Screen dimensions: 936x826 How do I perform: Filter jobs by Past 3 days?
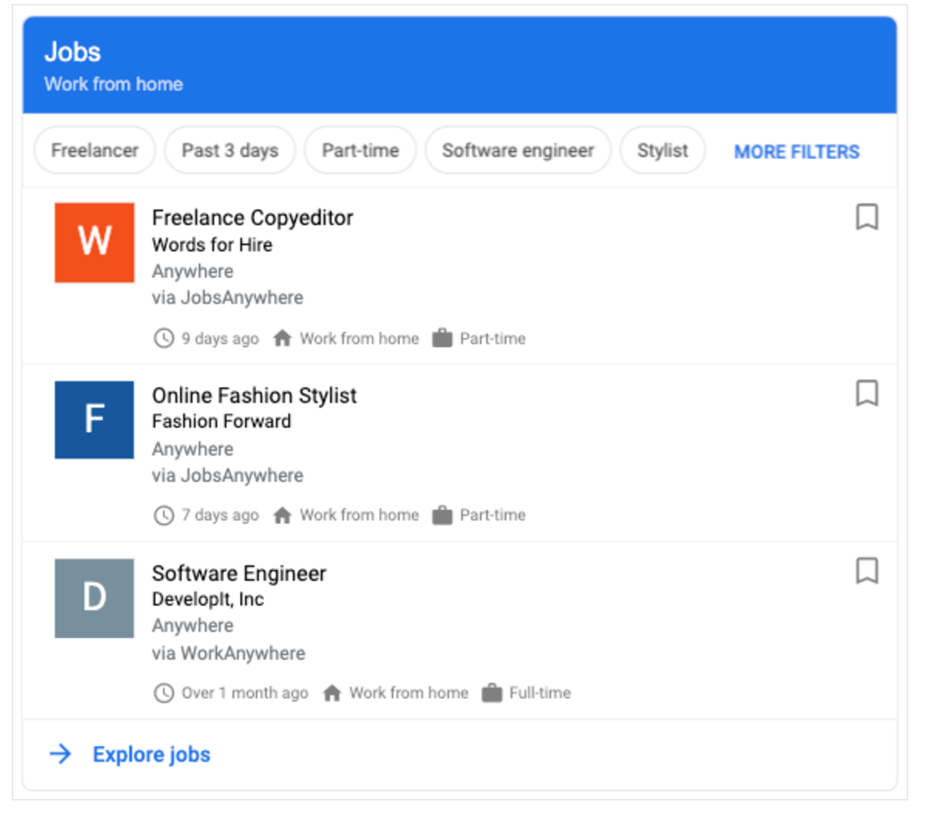[230, 151]
